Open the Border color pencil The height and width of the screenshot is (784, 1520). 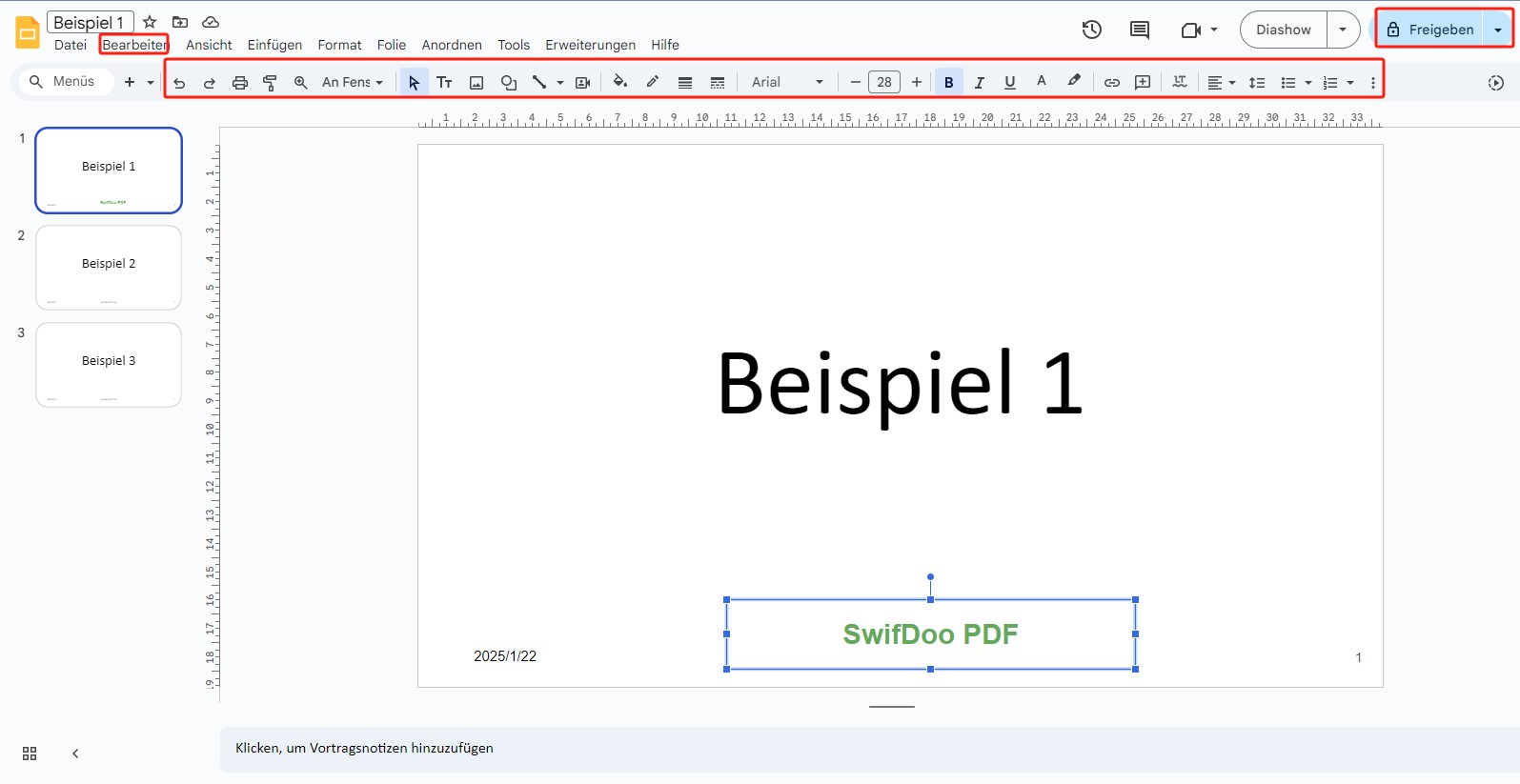click(653, 82)
